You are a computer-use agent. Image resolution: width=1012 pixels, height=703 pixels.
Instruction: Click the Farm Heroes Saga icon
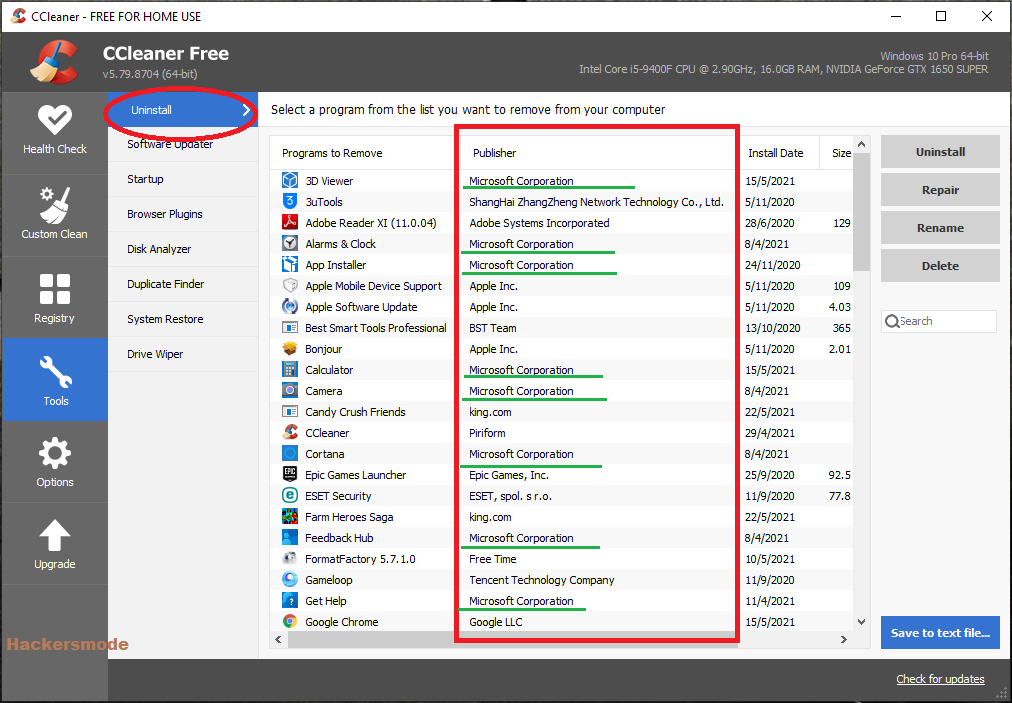(290, 516)
